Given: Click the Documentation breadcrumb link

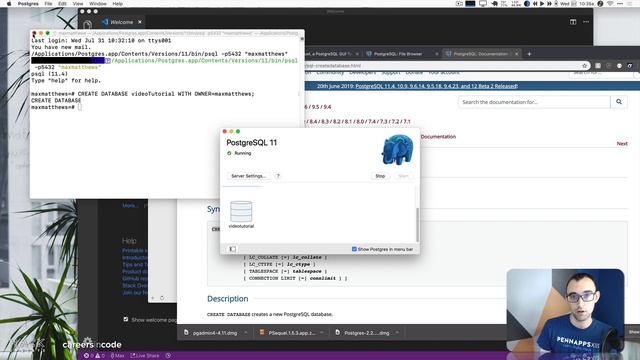Looking at the screenshot, I should click(x=438, y=137).
